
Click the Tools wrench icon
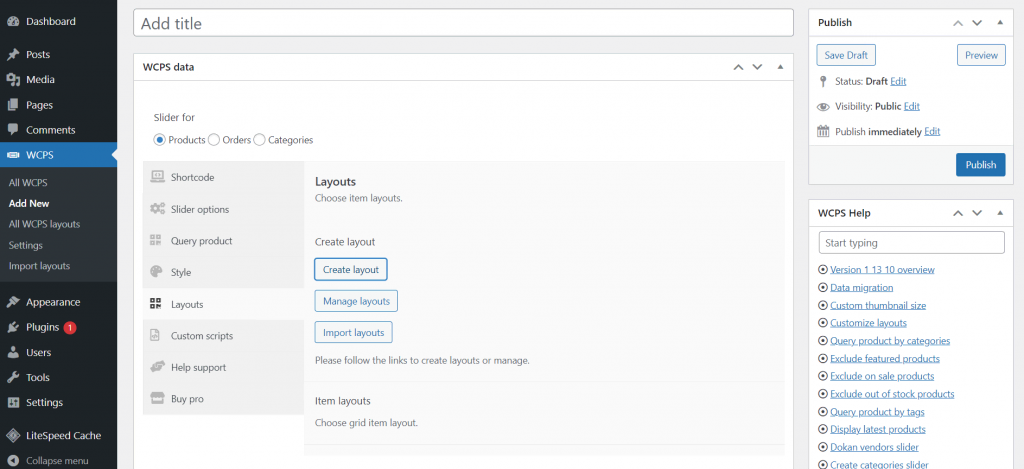click(x=12, y=378)
